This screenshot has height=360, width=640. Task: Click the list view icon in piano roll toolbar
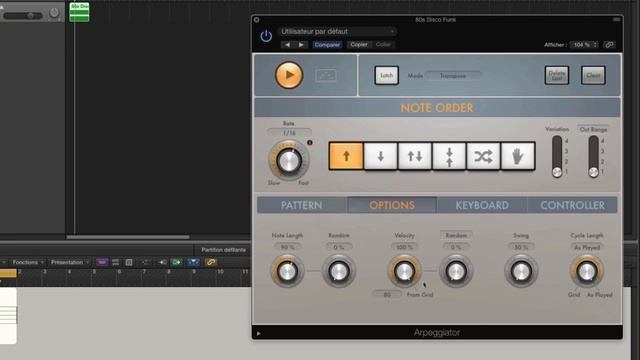pyautogui.click(x=116, y=262)
